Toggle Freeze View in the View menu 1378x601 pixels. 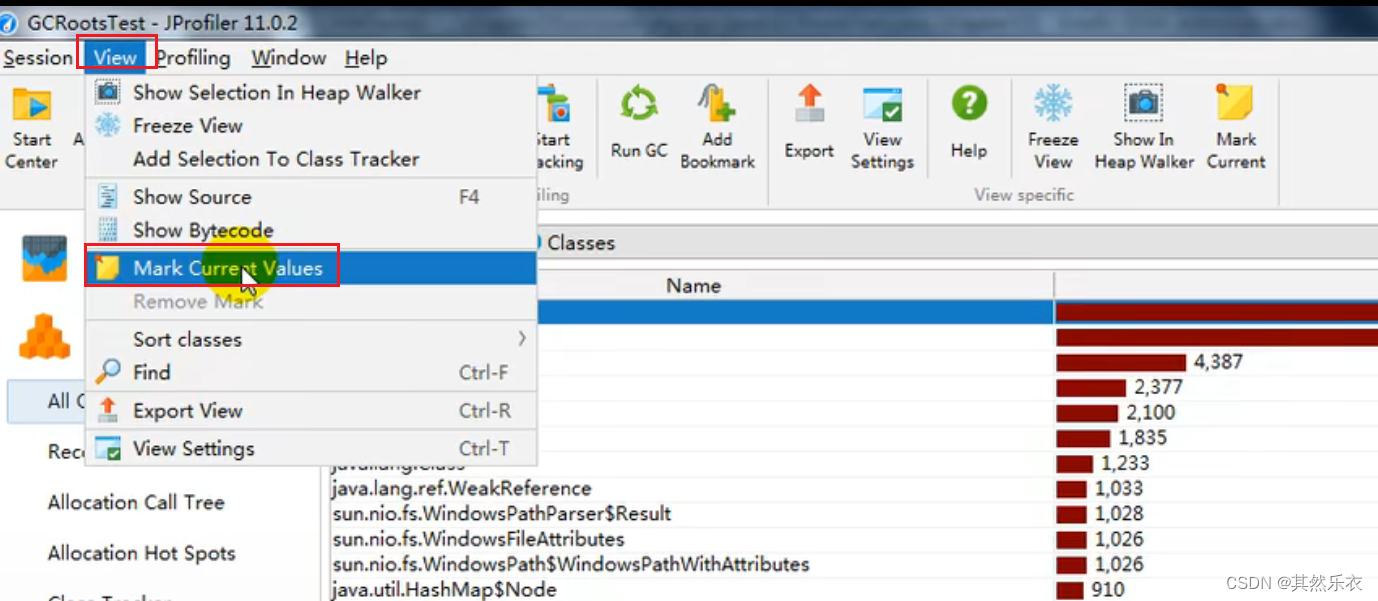pos(190,125)
